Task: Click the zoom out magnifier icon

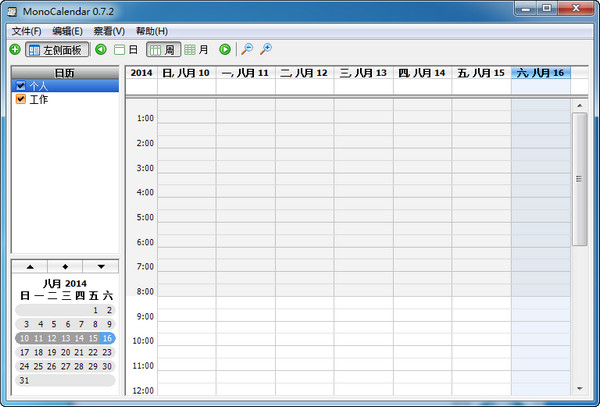Action: point(247,49)
